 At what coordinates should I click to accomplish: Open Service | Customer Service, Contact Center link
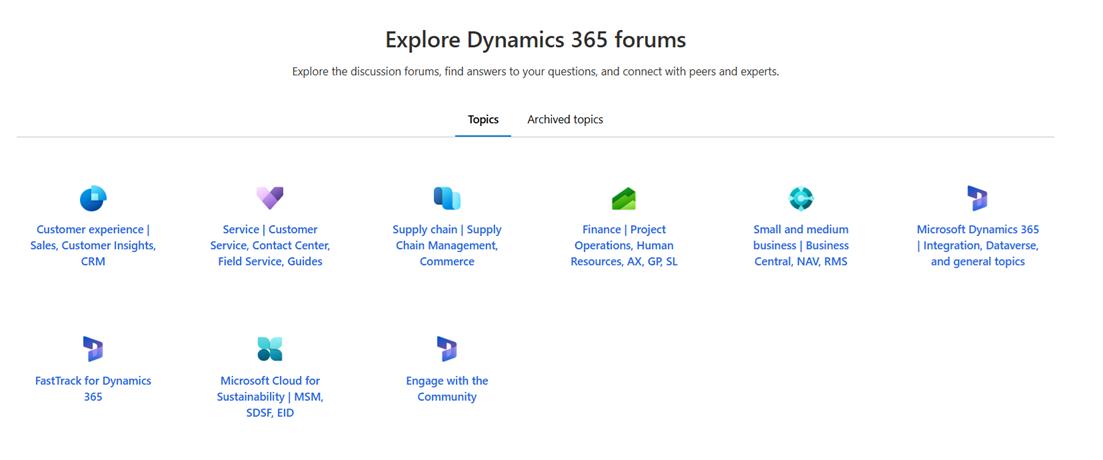click(x=270, y=245)
